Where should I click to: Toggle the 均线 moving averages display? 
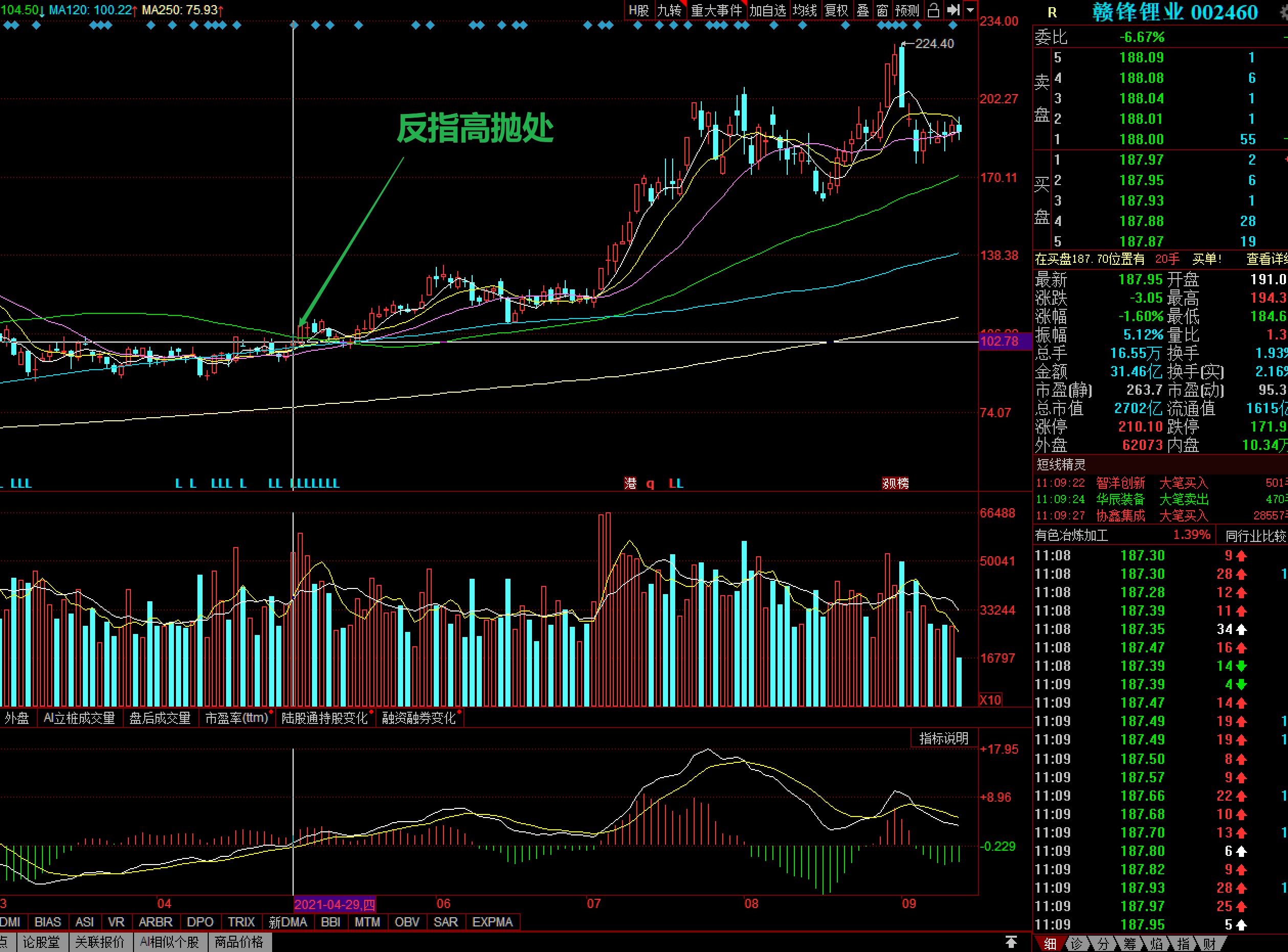tap(804, 10)
